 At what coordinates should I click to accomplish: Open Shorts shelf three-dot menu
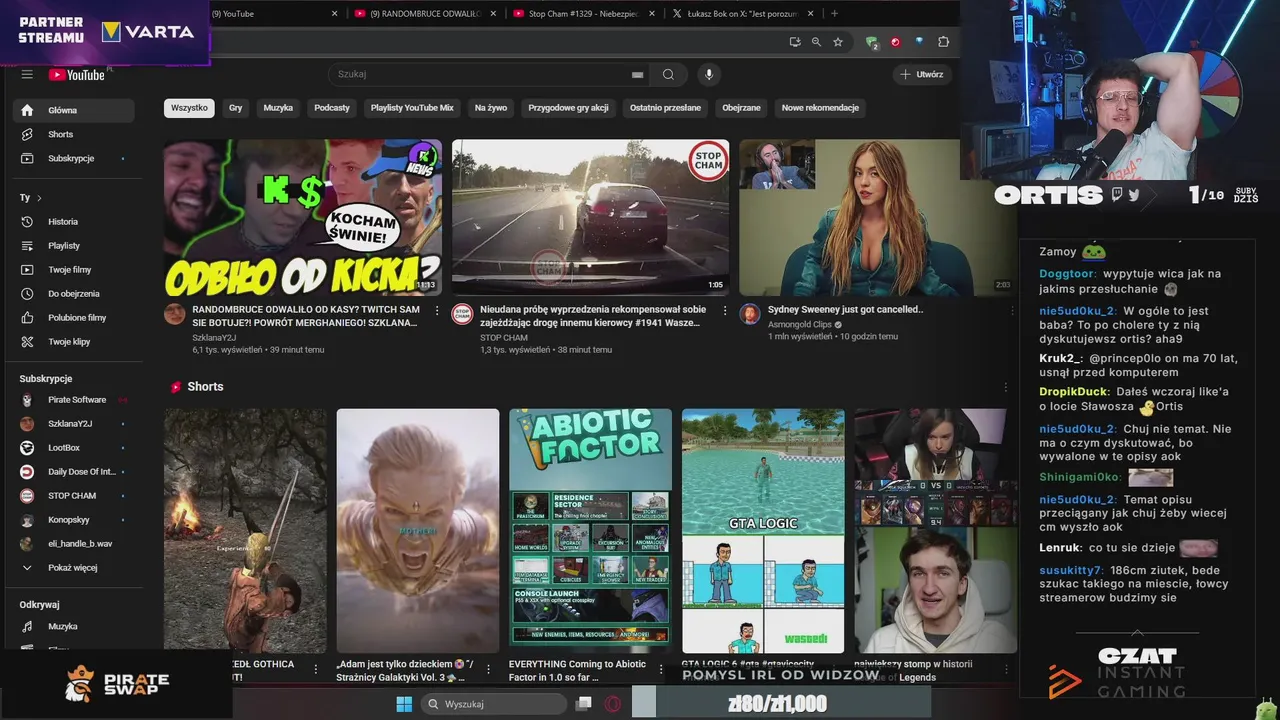[x=1006, y=387]
